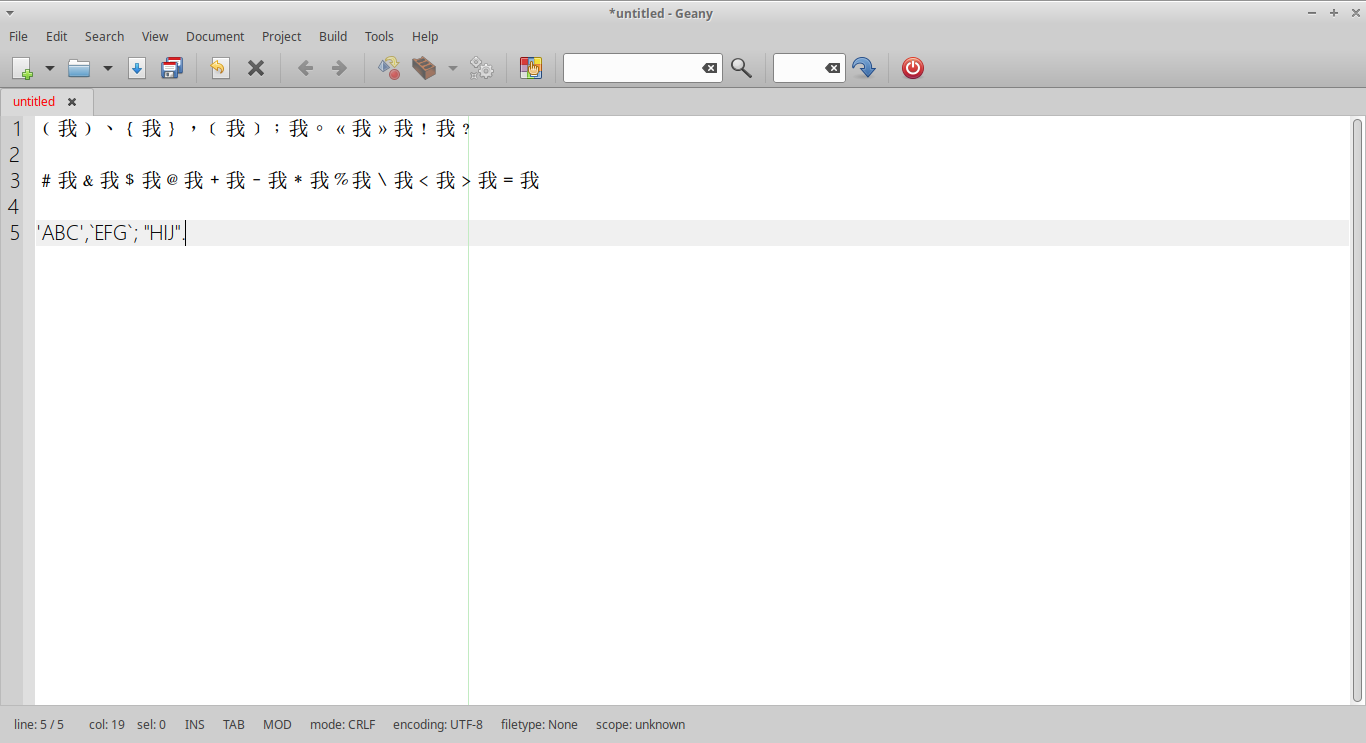The height and width of the screenshot is (743, 1366).
Task: Click the Save All documents icon
Action: point(172,68)
